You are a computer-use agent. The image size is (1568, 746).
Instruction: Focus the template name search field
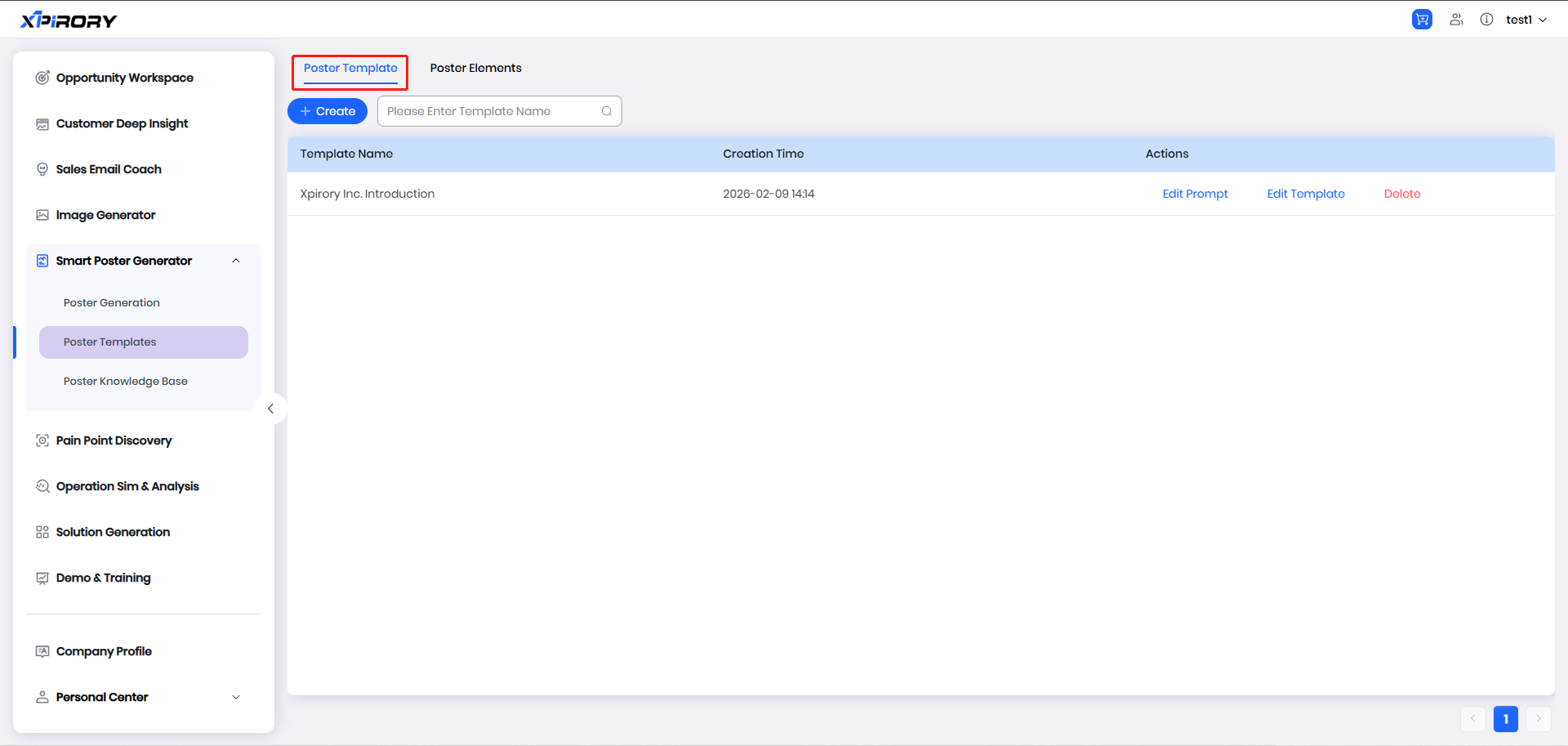490,111
